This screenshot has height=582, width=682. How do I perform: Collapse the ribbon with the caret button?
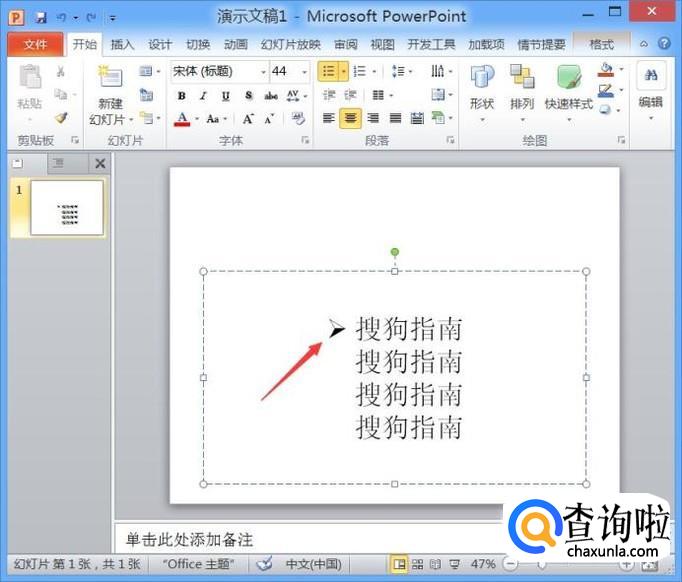(x=644, y=44)
